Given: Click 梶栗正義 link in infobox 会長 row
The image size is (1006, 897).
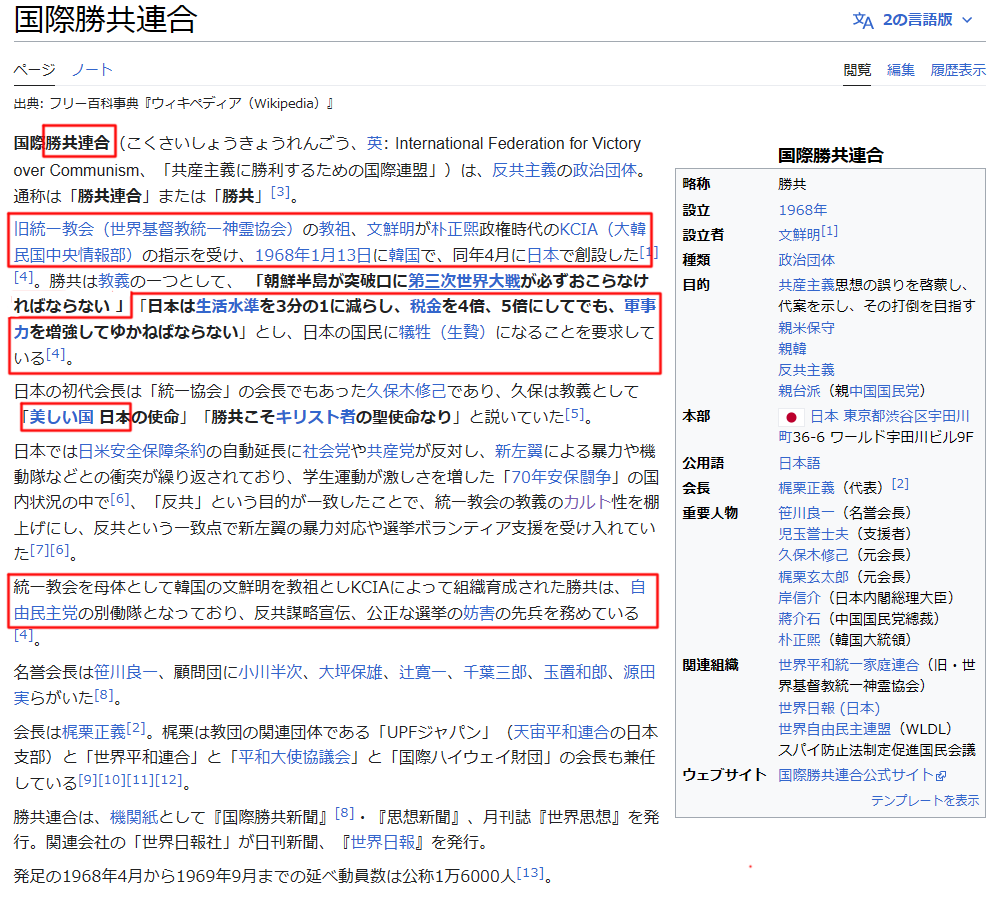Looking at the screenshot, I should (x=806, y=488).
